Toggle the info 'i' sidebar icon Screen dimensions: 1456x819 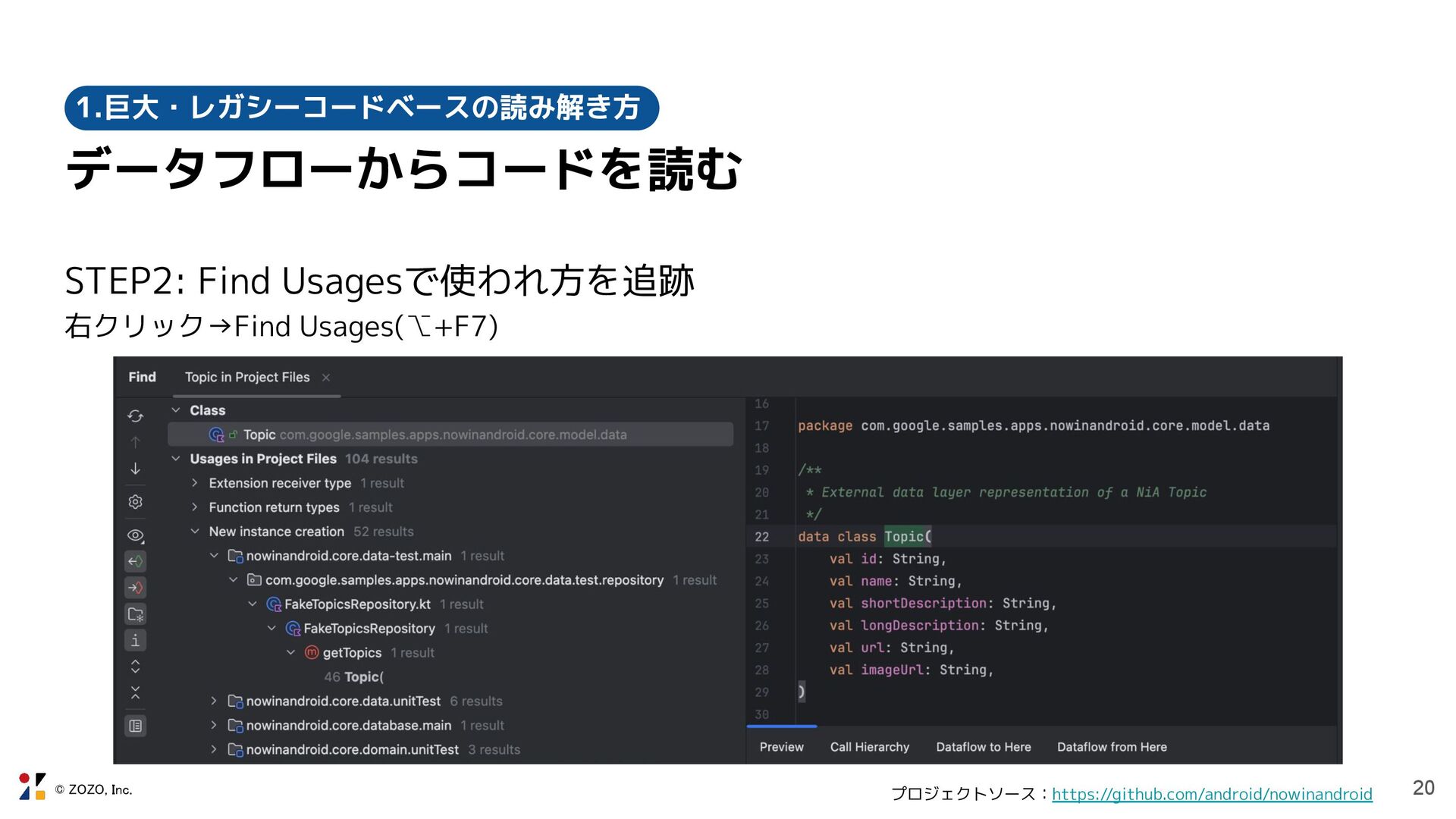coord(135,641)
